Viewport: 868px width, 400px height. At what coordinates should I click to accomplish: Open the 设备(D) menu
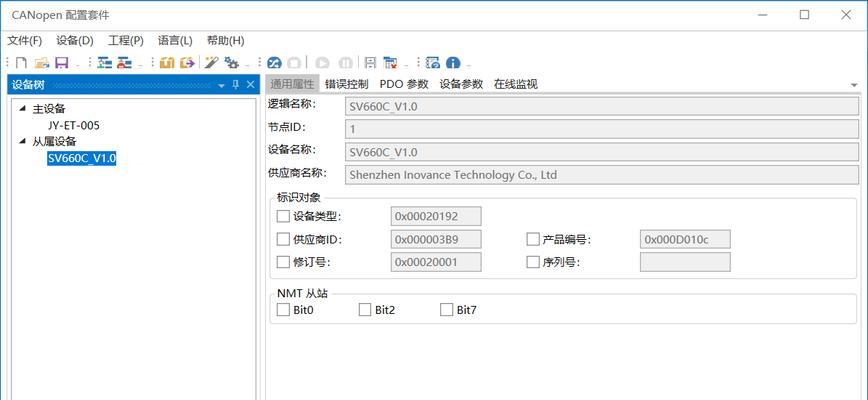(x=75, y=40)
